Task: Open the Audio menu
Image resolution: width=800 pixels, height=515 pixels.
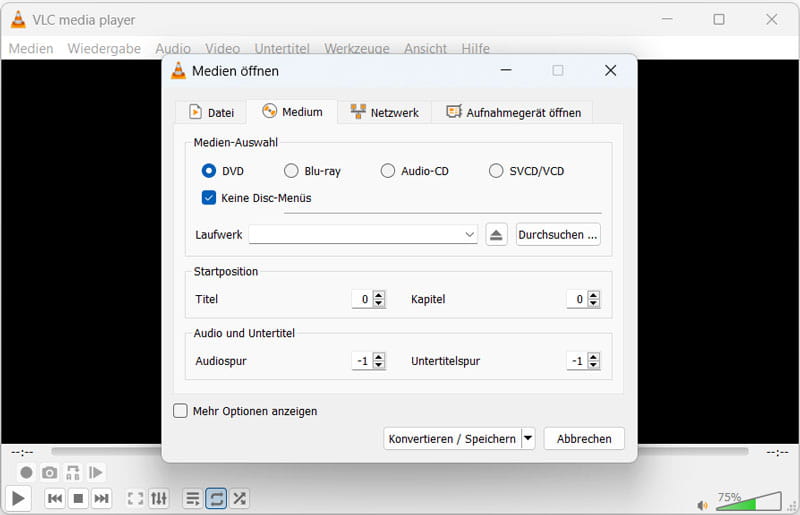Action: point(173,48)
